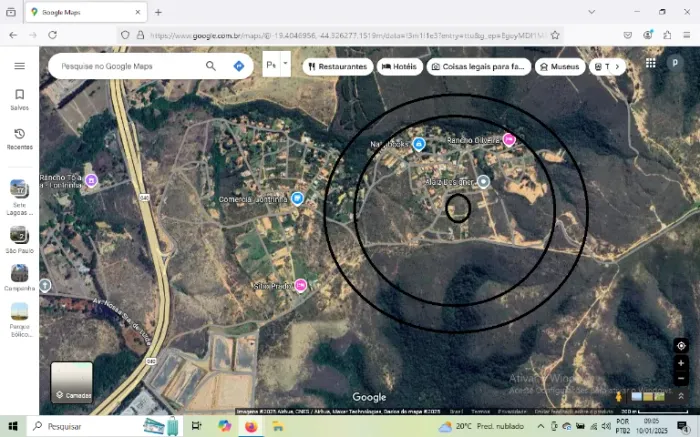Open the volume control in tray

pyautogui.click(x=606, y=426)
